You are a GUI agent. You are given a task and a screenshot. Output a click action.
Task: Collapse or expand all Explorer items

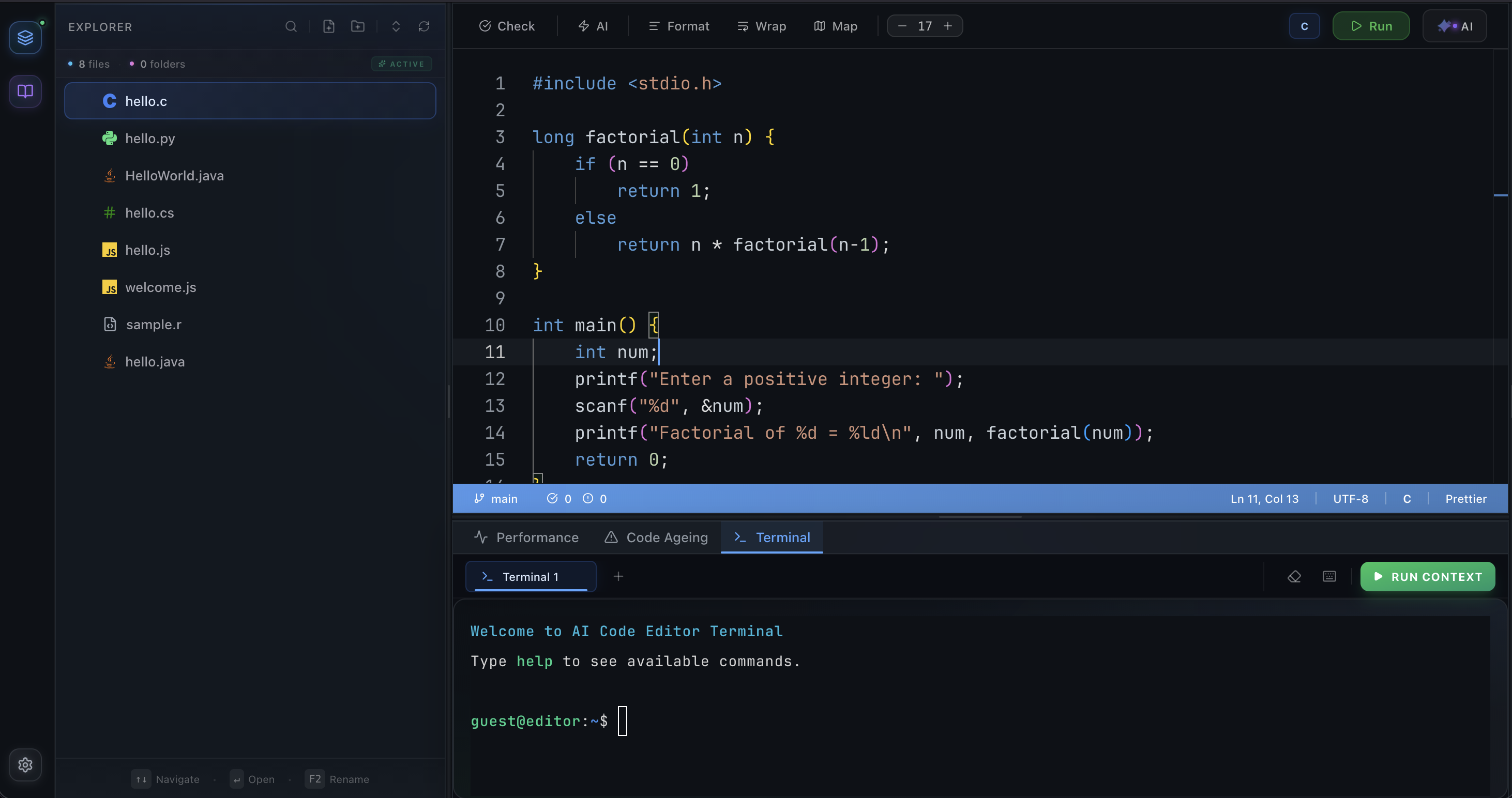point(396,26)
